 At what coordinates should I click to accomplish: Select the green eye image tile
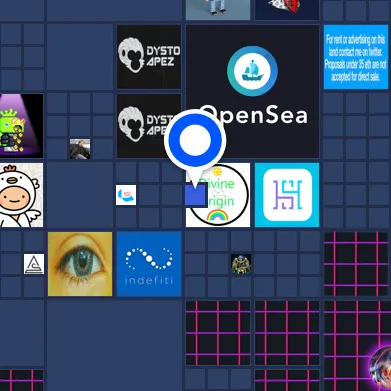point(80,264)
